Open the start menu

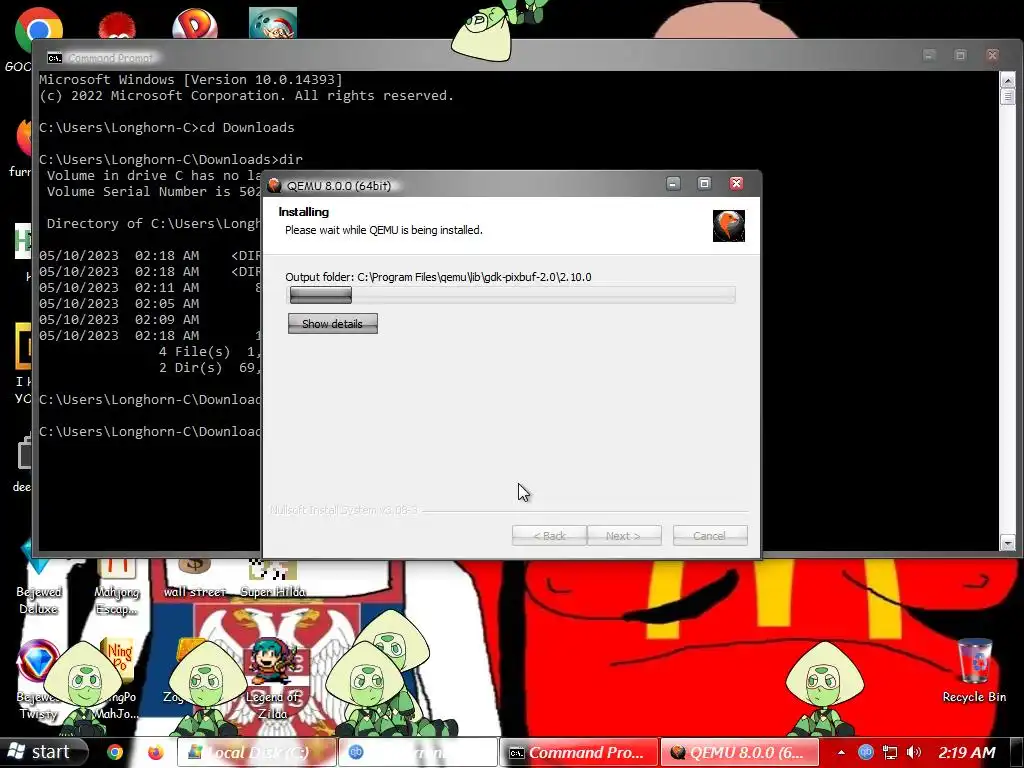[x=43, y=752]
